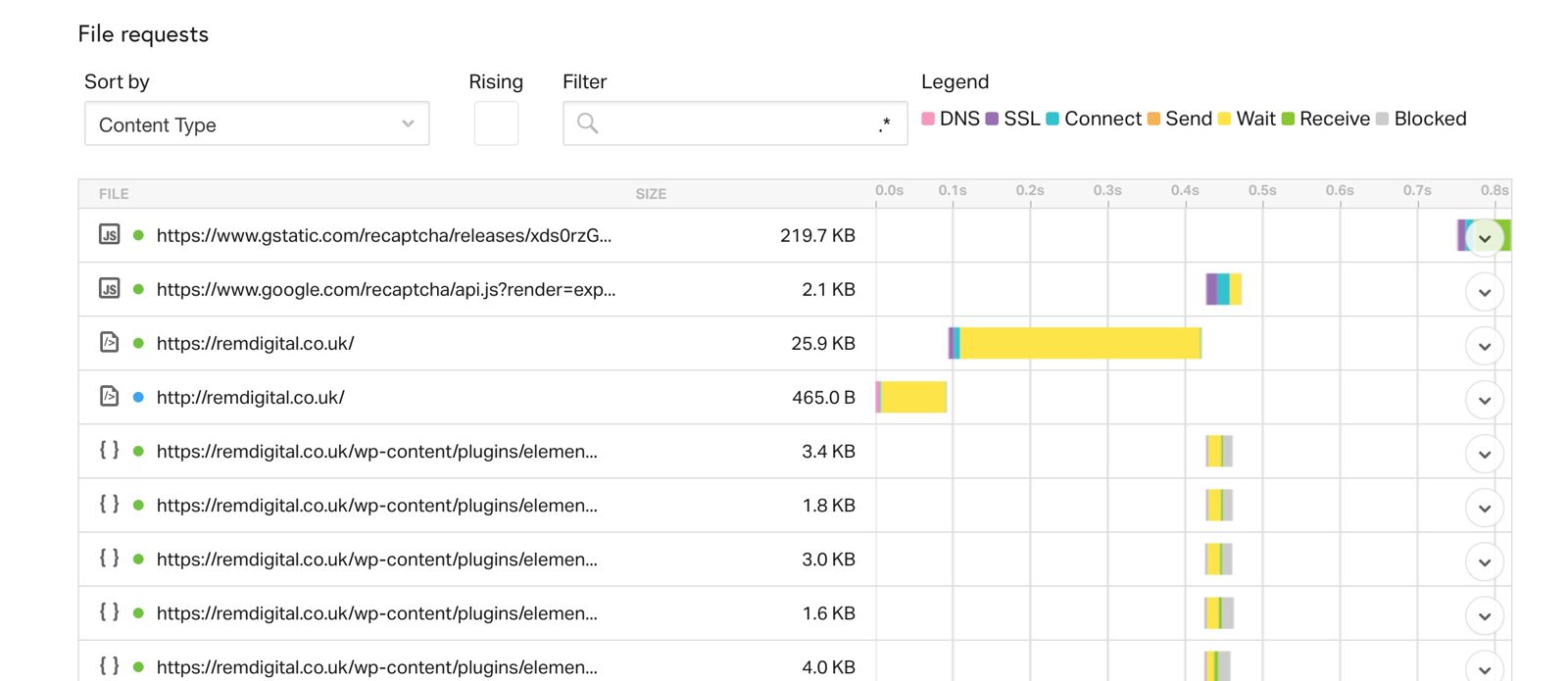Click JS icon for gstatic recaptcha file
Viewport: 1568px width, 681px height.
109,235
